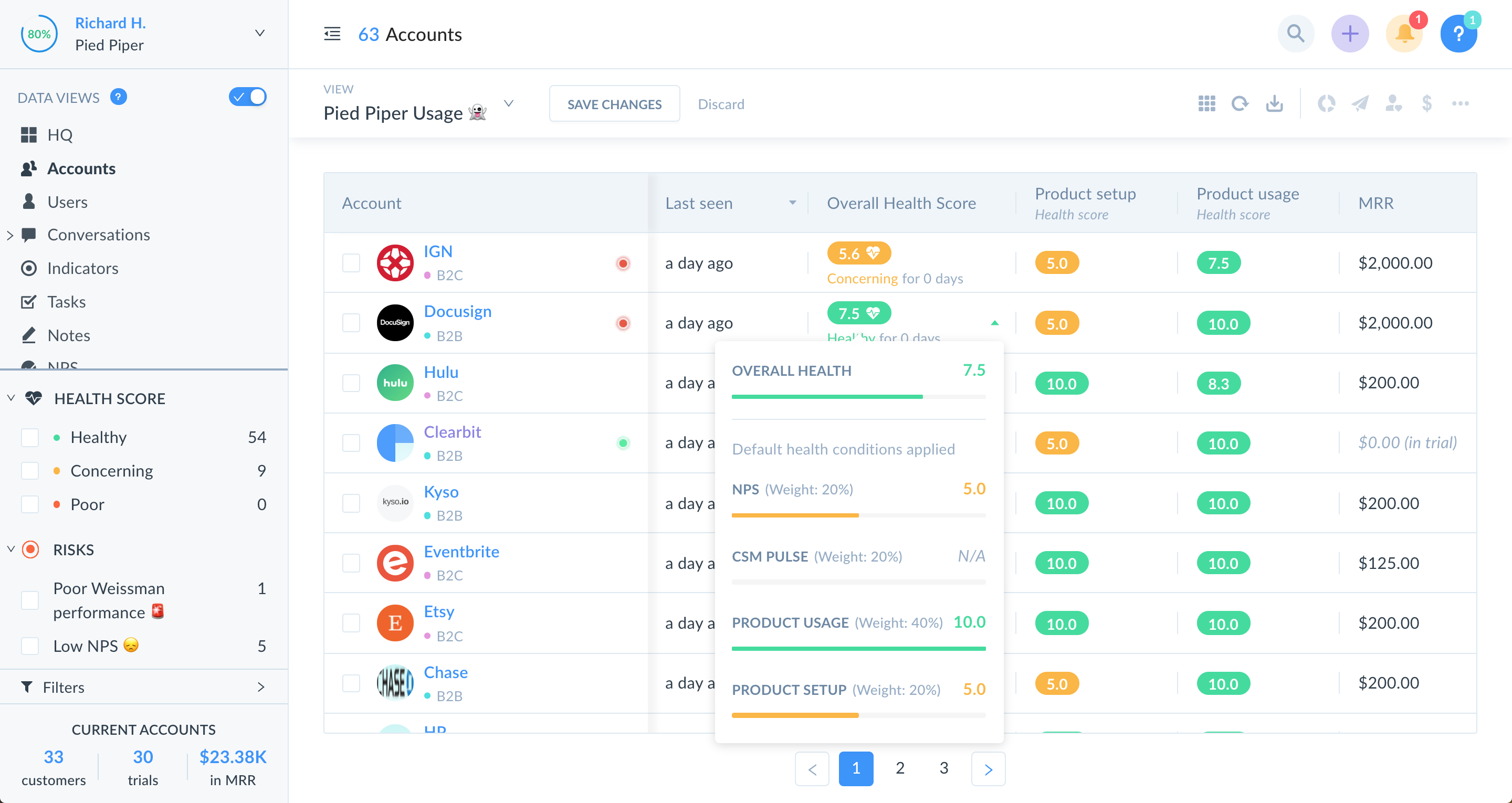Click the refresh table icon
The width and height of the screenshot is (1512, 803).
click(x=1240, y=104)
